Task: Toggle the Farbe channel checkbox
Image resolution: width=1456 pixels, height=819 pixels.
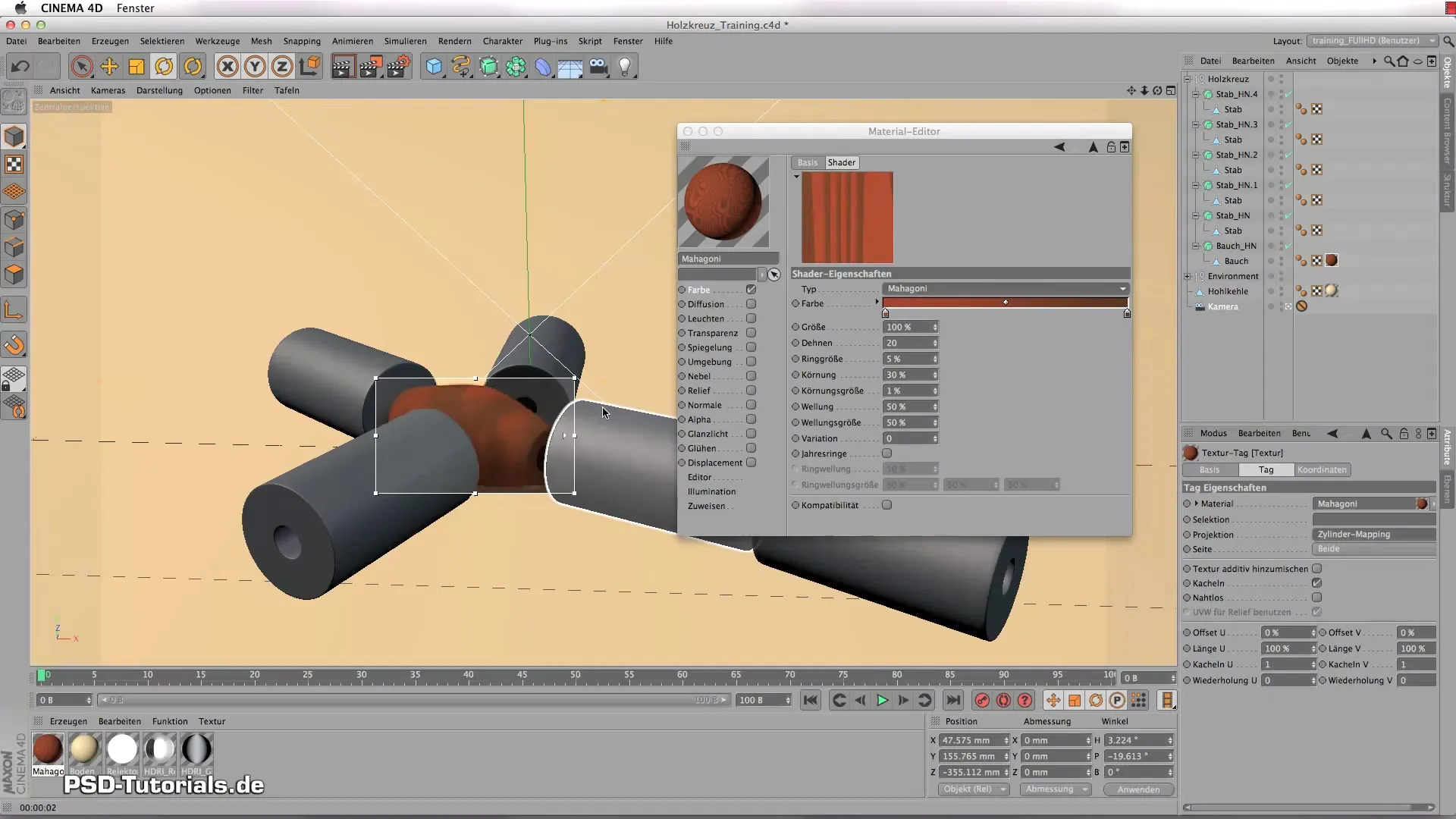Action: (x=751, y=290)
